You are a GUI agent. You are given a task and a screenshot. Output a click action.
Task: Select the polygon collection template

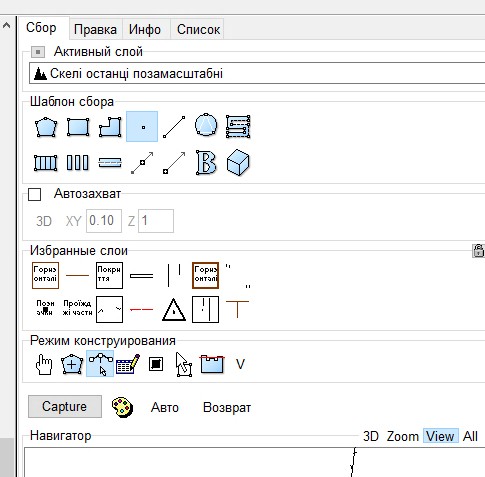46,127
